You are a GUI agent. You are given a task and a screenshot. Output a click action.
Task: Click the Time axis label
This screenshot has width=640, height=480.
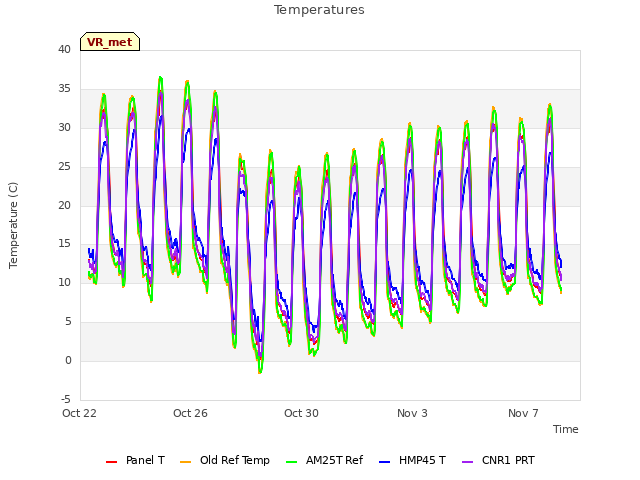566,429
